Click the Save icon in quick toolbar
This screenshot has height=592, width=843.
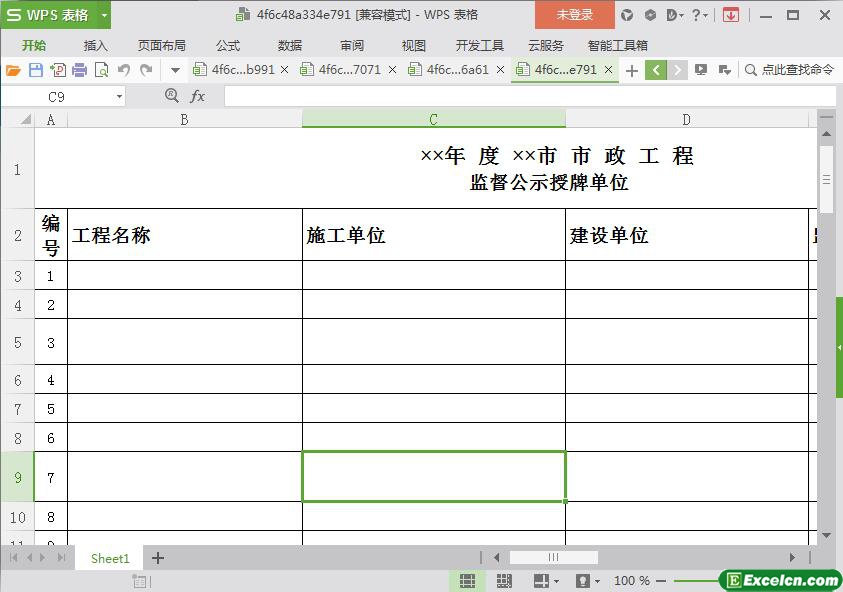(36, 70)
